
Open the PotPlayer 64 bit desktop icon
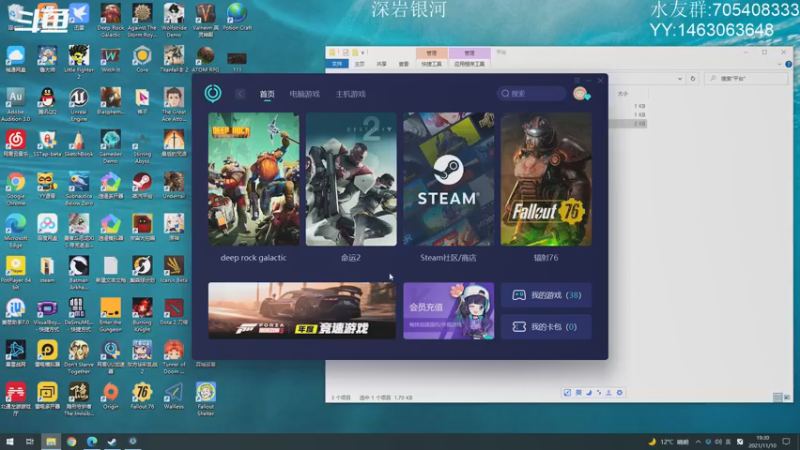point(15,273)
